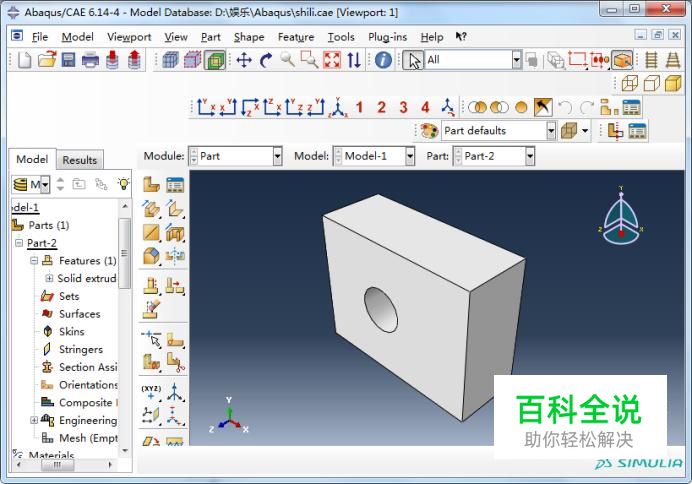Click the Create Datum Point tool

(x=151, y=391)
